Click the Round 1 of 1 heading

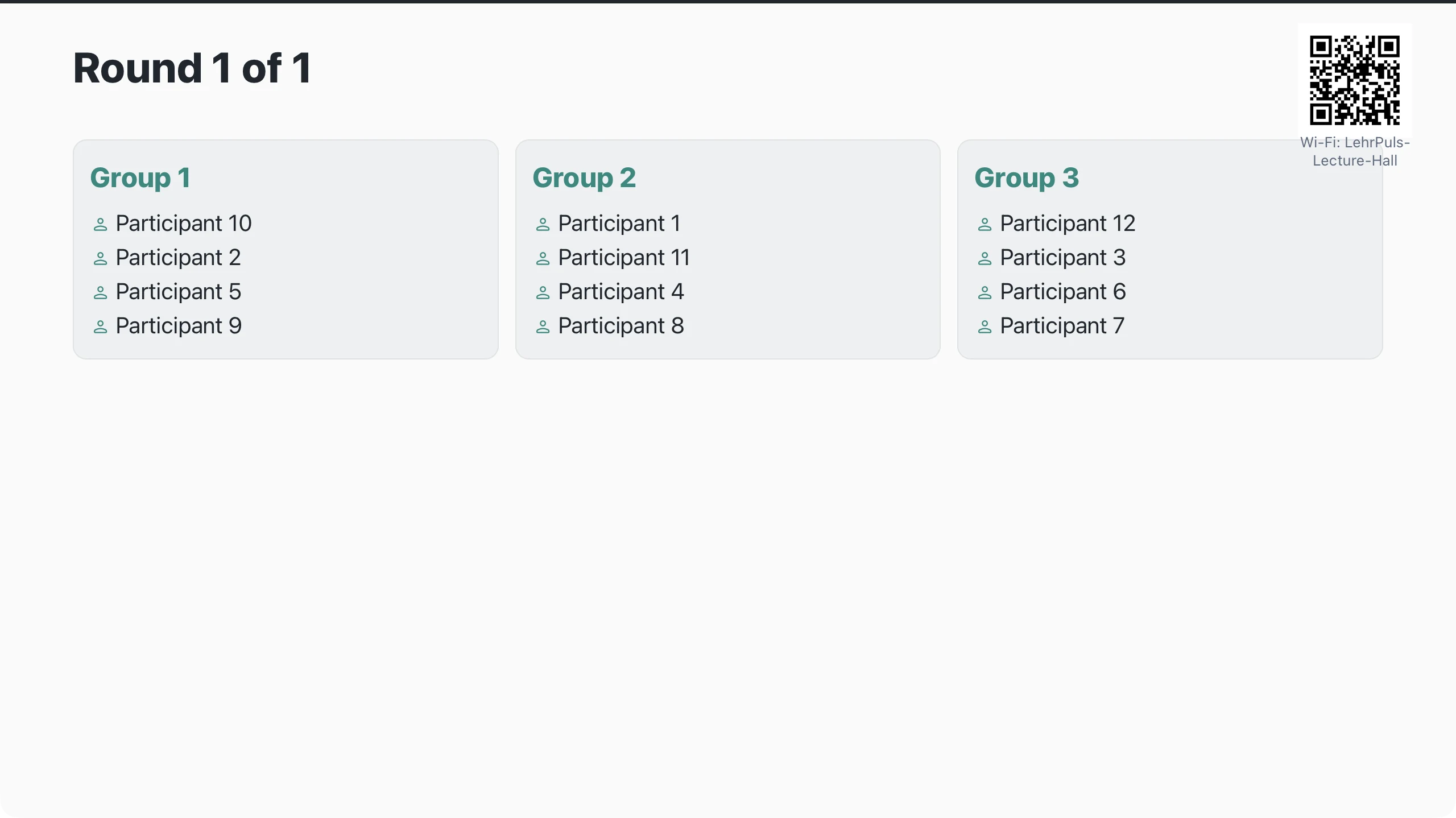click(192, 68)
